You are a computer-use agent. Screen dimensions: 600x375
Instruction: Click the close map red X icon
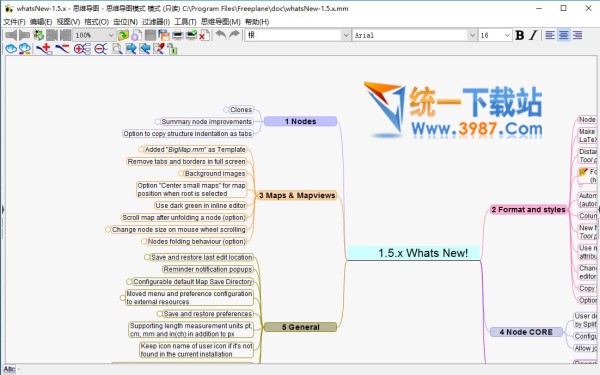point(204,35)
